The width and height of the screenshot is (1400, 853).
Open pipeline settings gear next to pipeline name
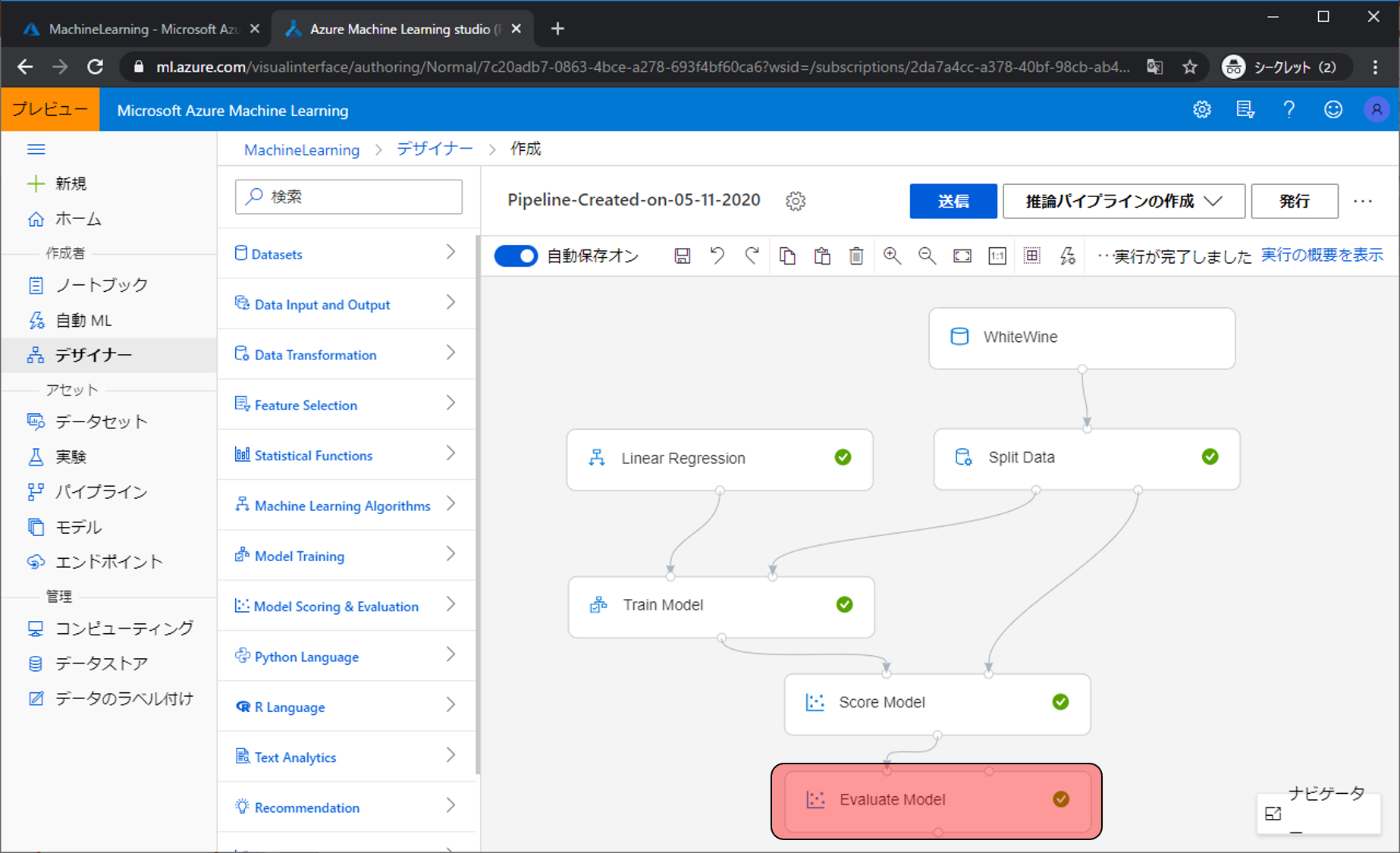click(x=796, y=201)
